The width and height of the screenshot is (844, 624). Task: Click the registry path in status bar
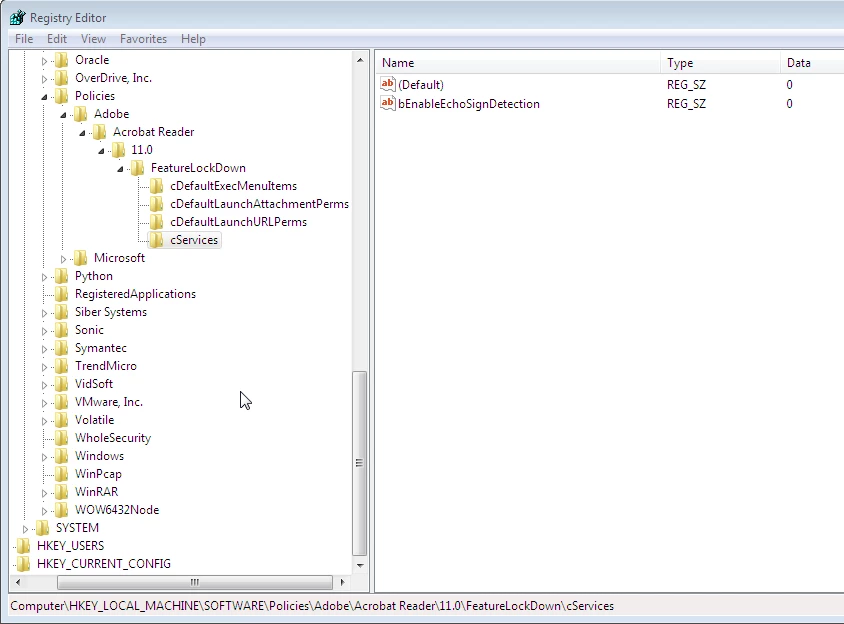click(312, 606)
